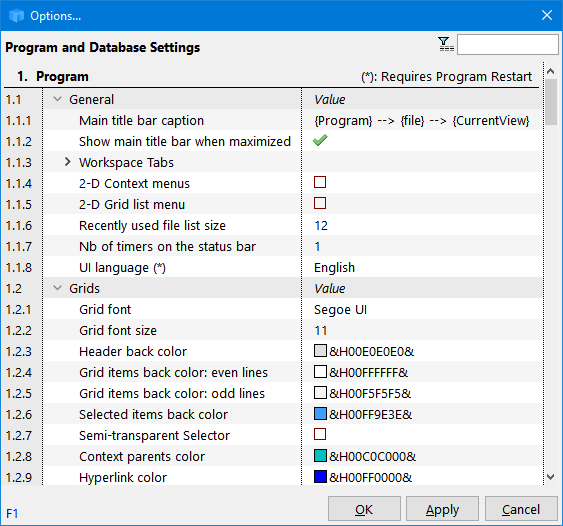This screenshot has height=526, width=563.
Task: Tick the Semi-transparent Selector checkbox
Action: 320,434
